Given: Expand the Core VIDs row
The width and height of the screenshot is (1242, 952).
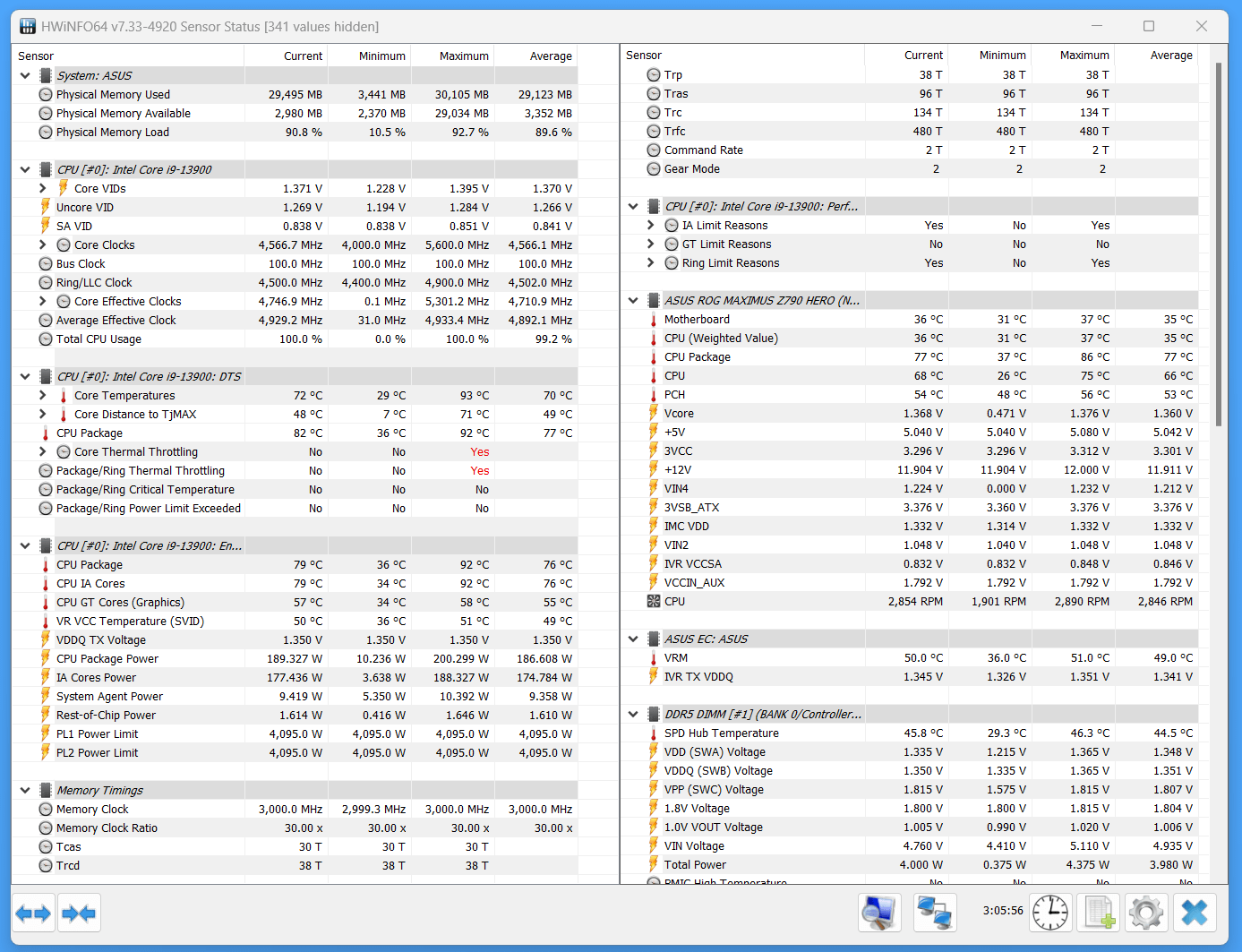Looking at the screenshot, I should [42, 189].
